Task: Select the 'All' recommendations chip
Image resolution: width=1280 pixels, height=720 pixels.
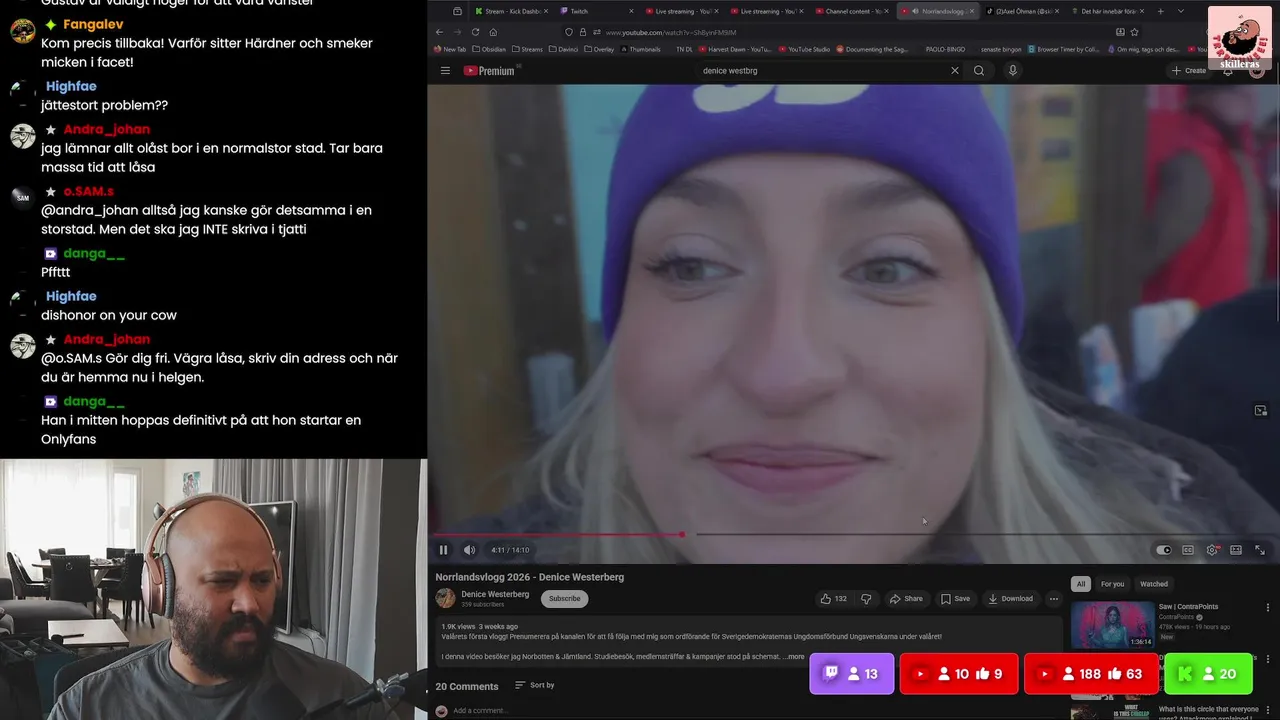Action: pyautogui.click(x=1081, y=584)
